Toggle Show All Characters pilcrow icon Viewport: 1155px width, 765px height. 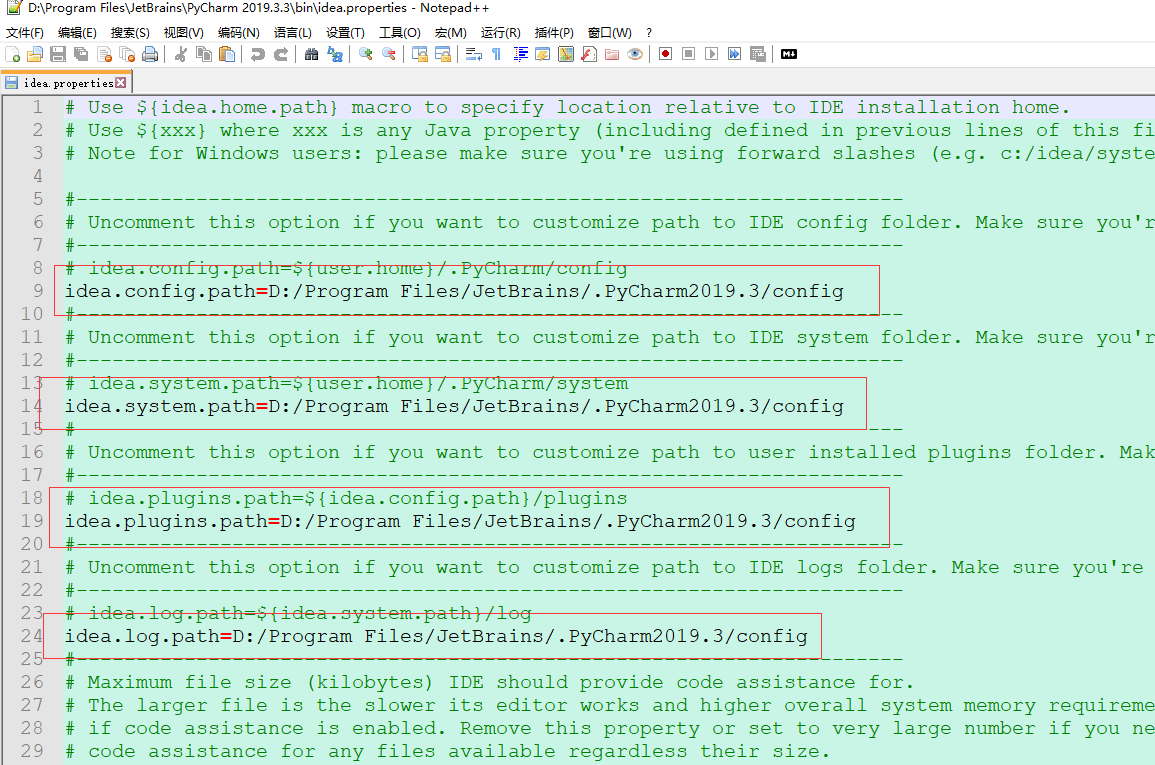496,54
